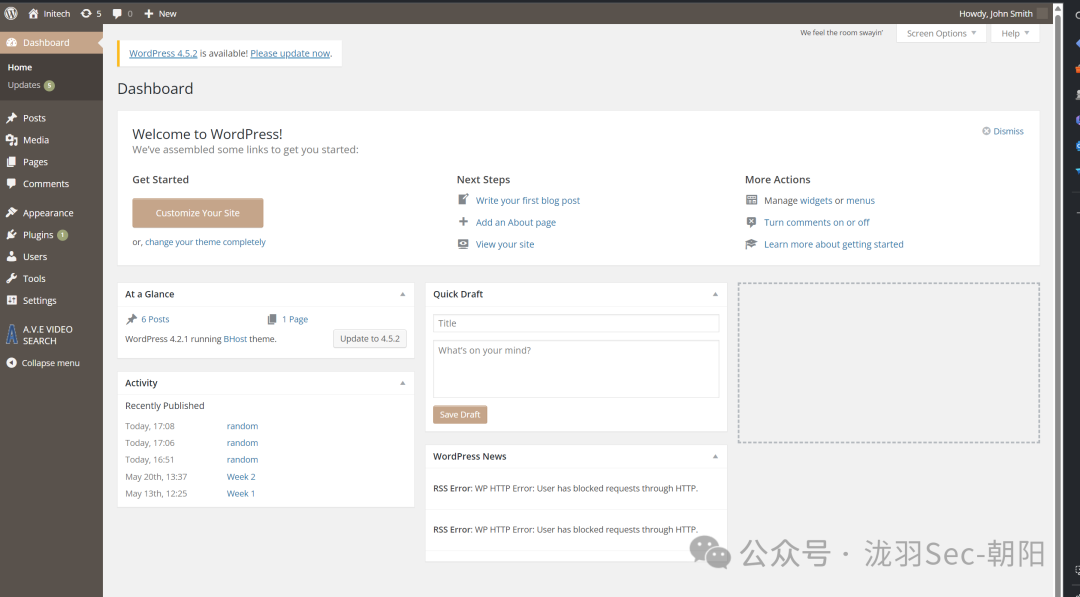Click the write blog post pencil icon
The height and width of the screenshot is (597, 1080).
click(x=464, y=200)
